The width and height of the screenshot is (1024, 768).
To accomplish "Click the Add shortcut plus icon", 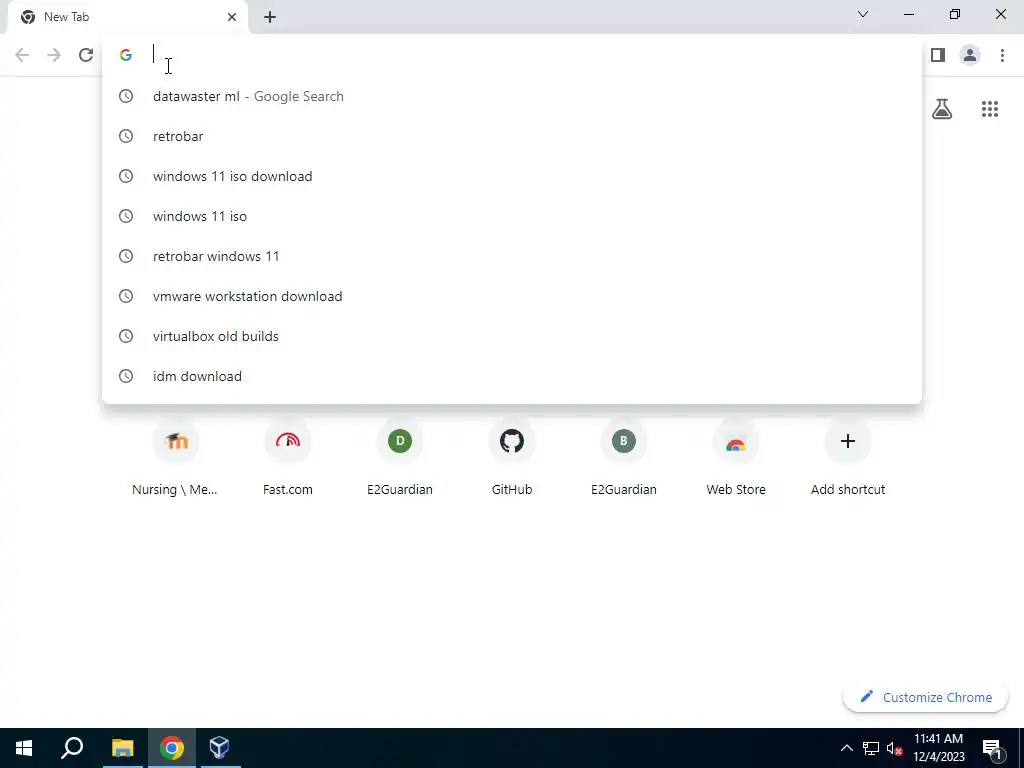I will pyautogui.click(x=848, y=441).
